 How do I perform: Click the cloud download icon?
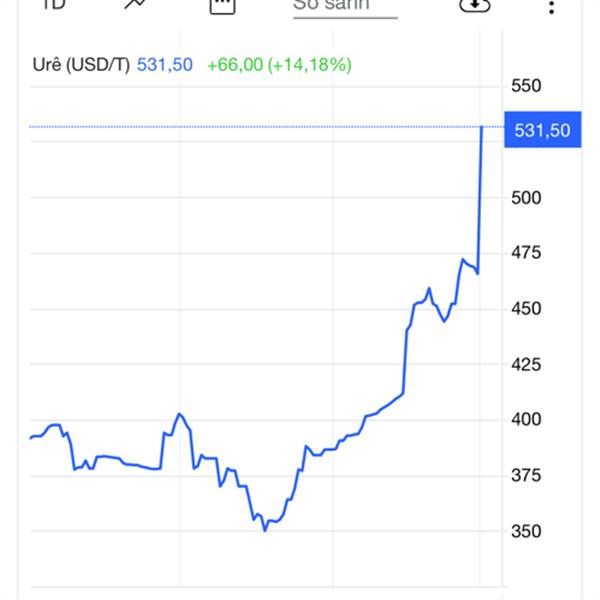click(475, 4)
